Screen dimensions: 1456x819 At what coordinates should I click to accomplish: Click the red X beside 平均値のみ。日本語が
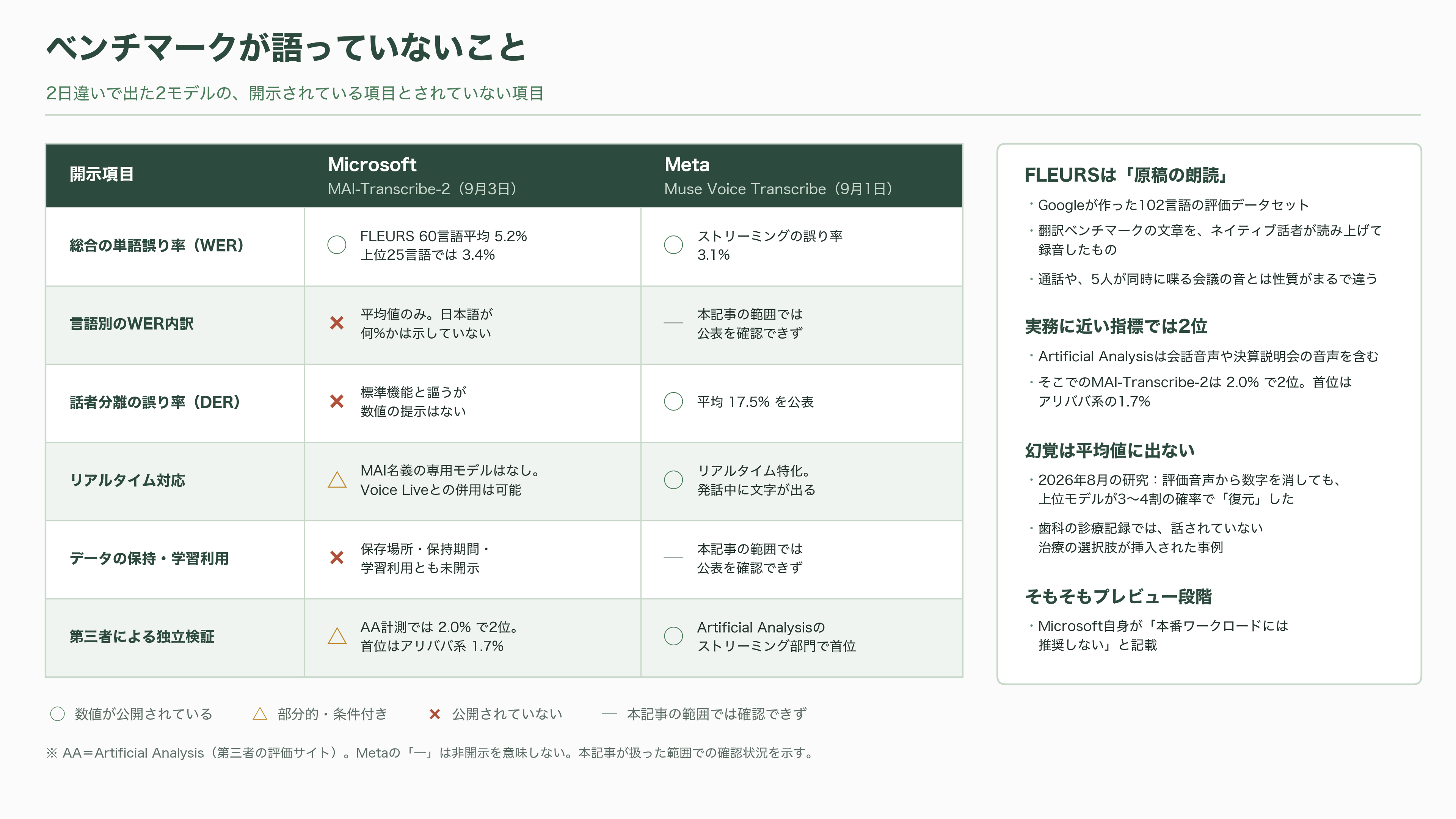coord(337,323)
